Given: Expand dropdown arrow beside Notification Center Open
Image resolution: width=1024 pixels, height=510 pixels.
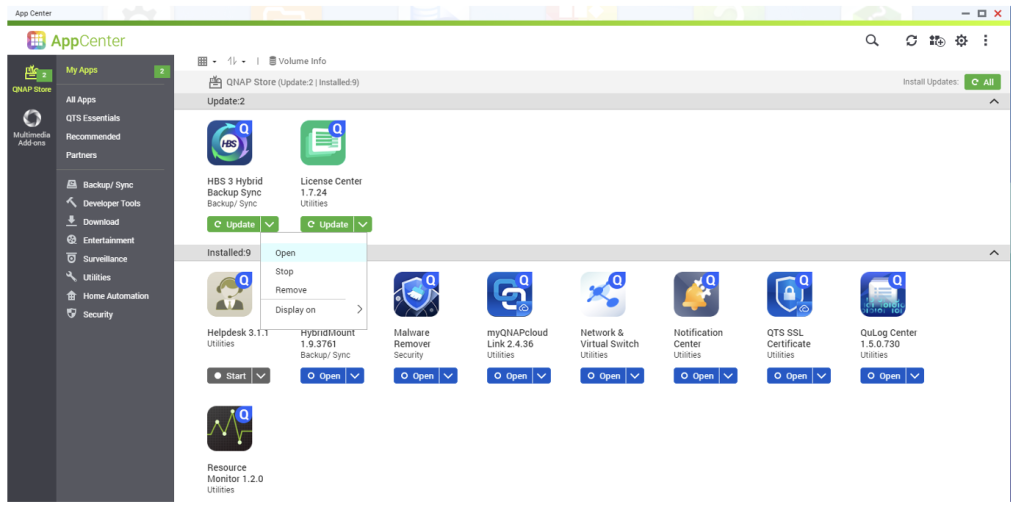Looking at the screenshot, I should coord(729,376).
